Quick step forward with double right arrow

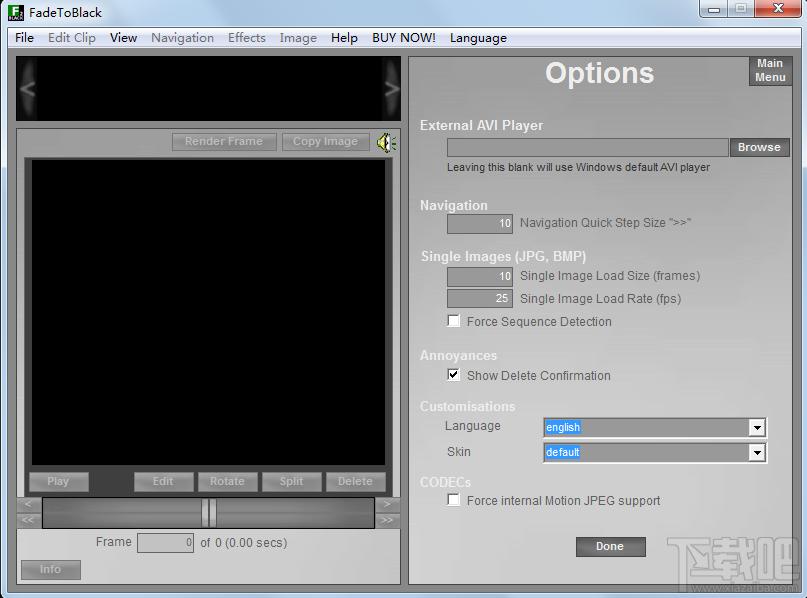388,520
